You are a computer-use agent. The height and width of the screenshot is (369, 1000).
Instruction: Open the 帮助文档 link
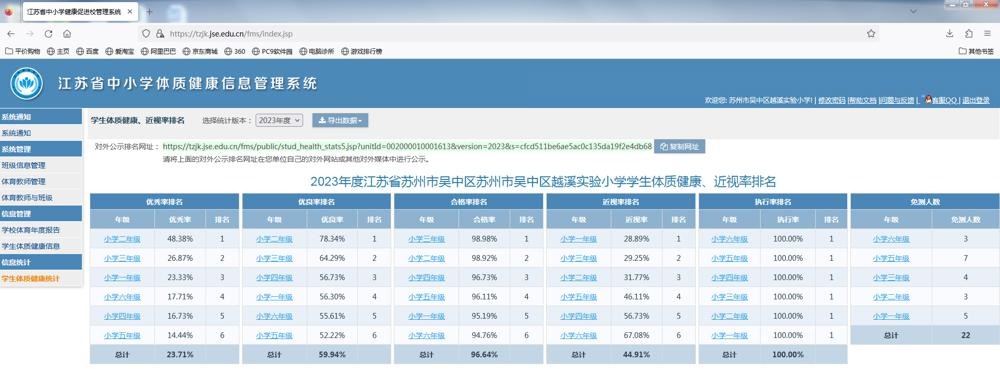pos(862,100)
